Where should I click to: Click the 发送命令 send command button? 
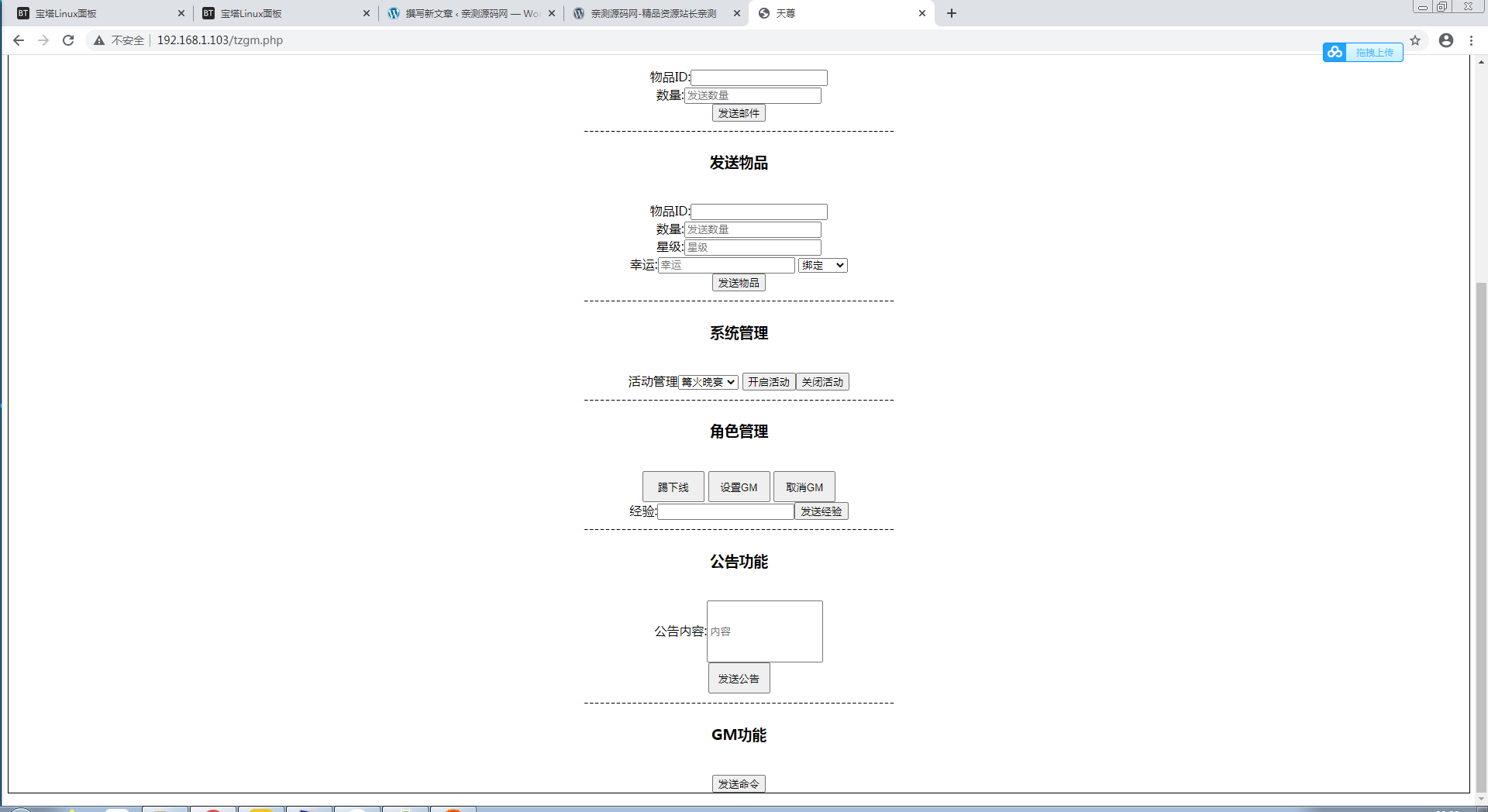coord(739,783)
